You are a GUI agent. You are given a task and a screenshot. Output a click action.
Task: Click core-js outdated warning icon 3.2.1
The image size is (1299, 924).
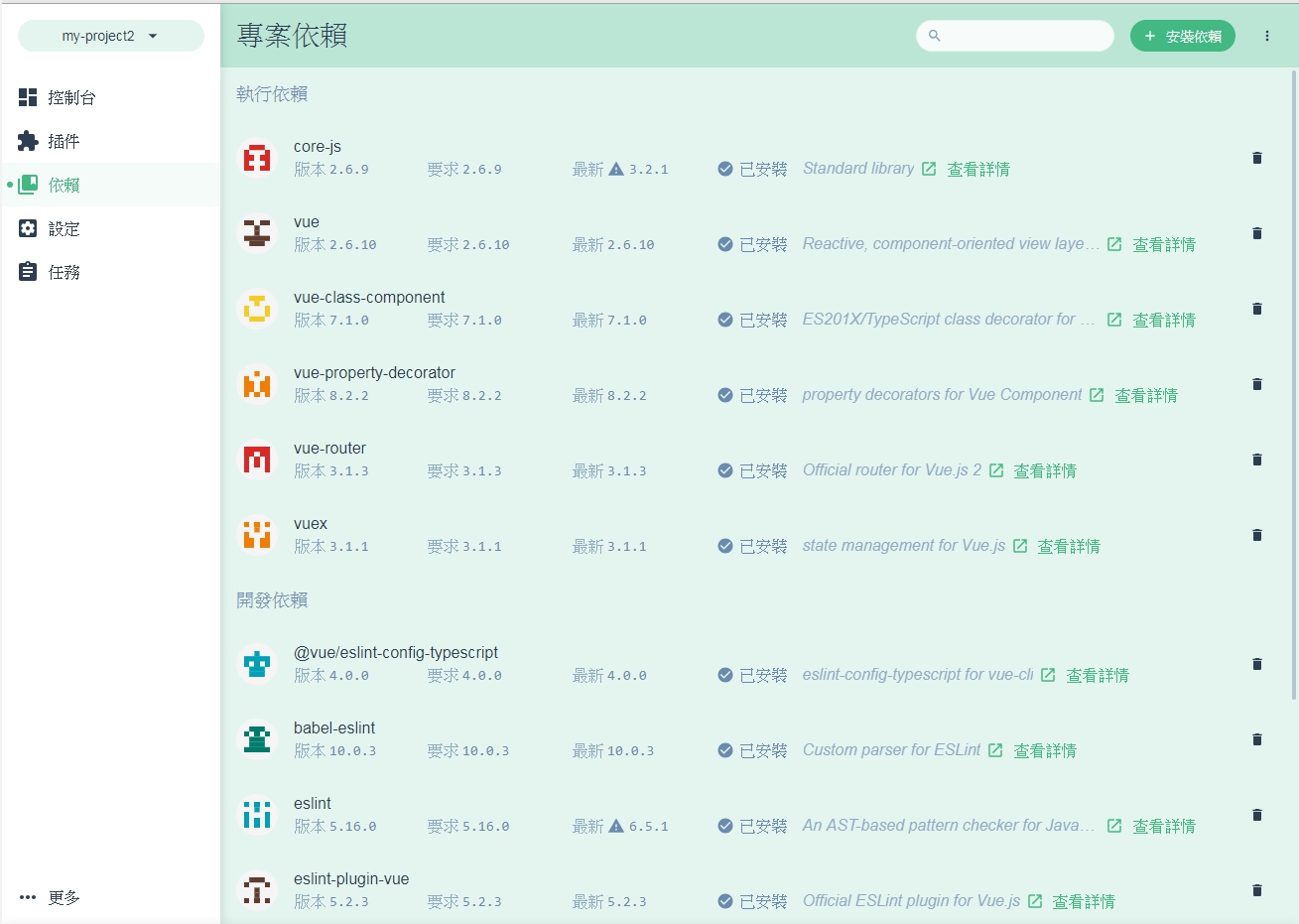pyautogui.click(x=616, y=169)
